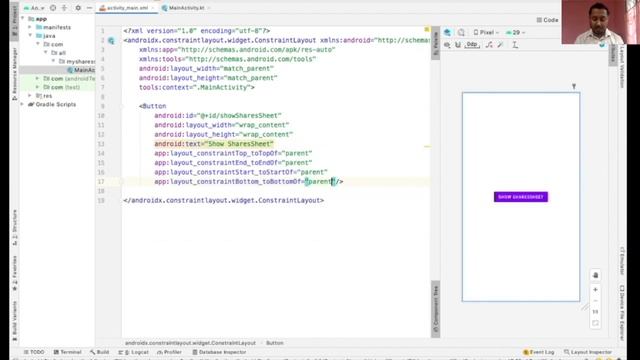Viewport: 640px width, 360px height.
Task: Click the Design surface layers icon
Action: coord(447,32)
